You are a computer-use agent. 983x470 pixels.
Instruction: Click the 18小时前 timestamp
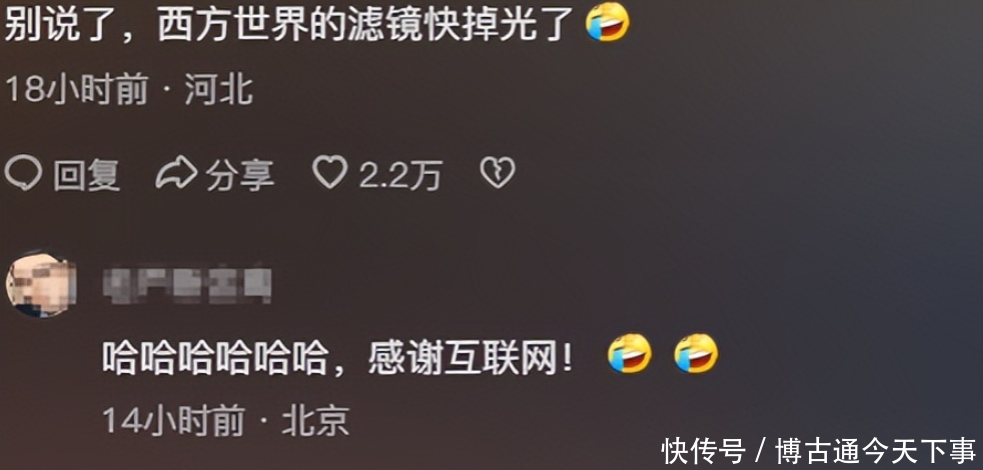[x=76, y=90]
